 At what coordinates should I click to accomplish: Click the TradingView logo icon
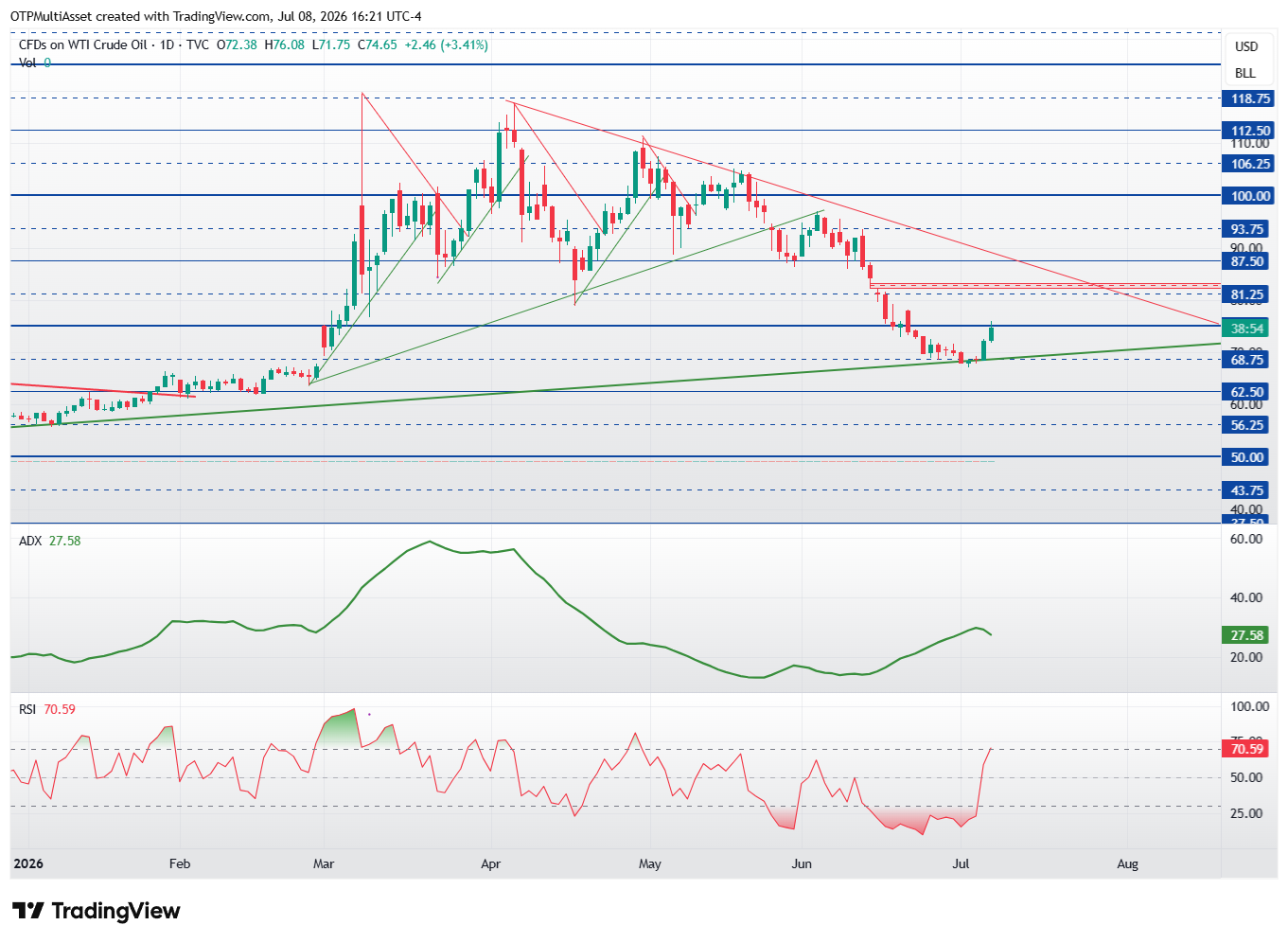[x=27, y=911]
